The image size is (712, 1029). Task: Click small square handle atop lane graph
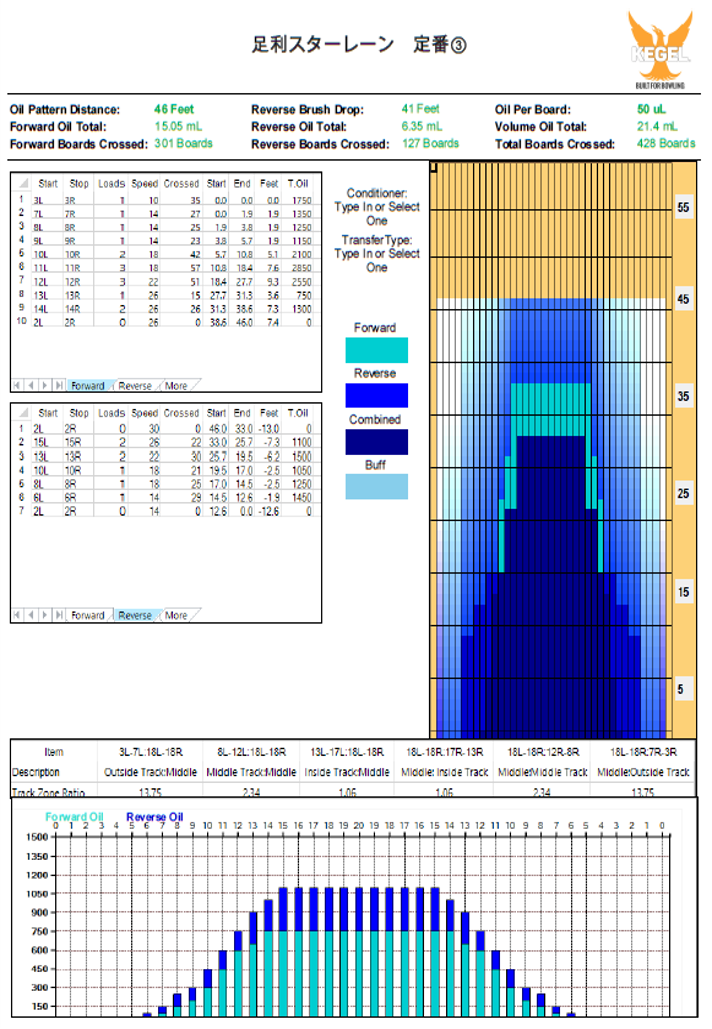[432, 168]
